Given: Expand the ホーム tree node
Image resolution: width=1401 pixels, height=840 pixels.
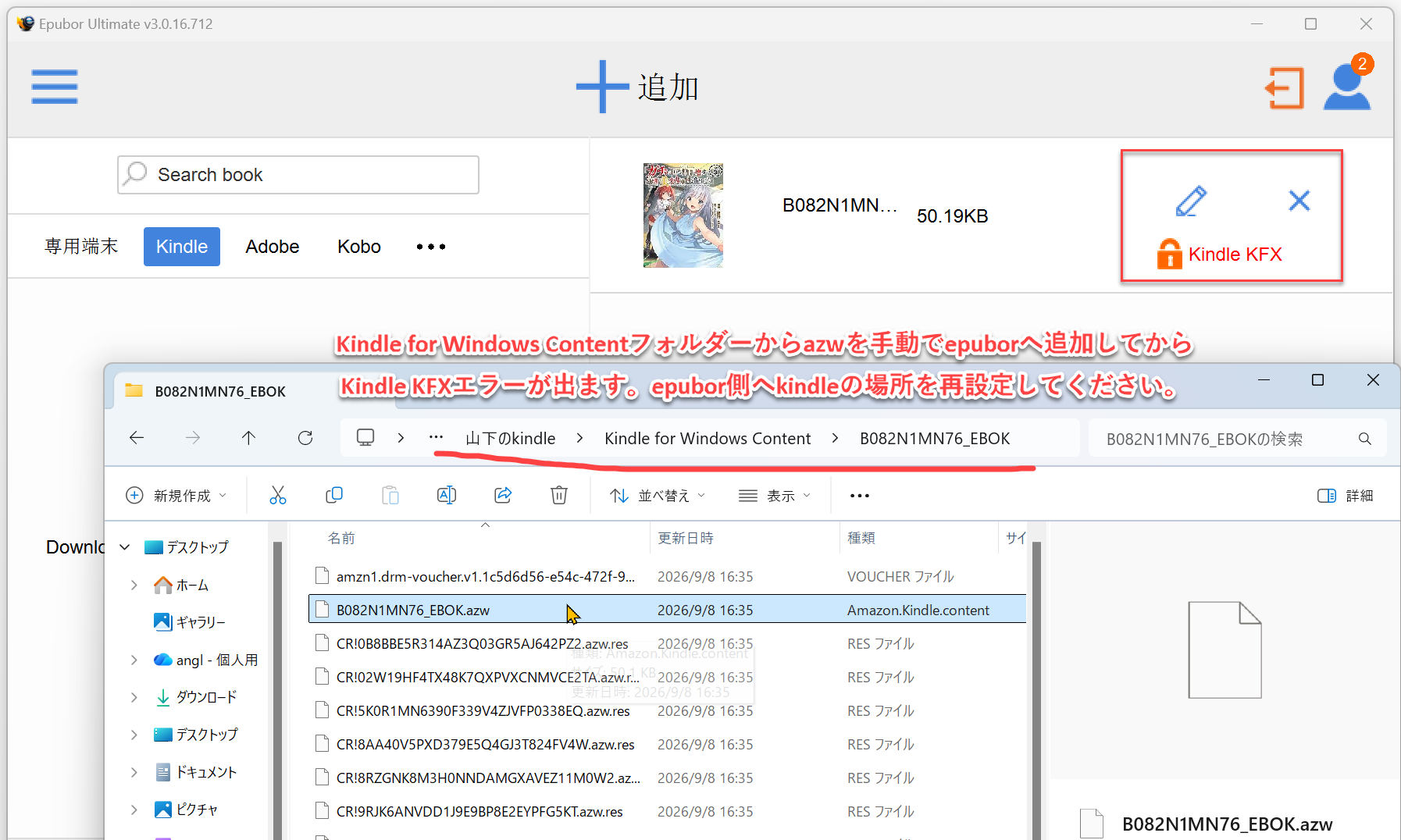Looking at the screenshot, I should 134,585.
